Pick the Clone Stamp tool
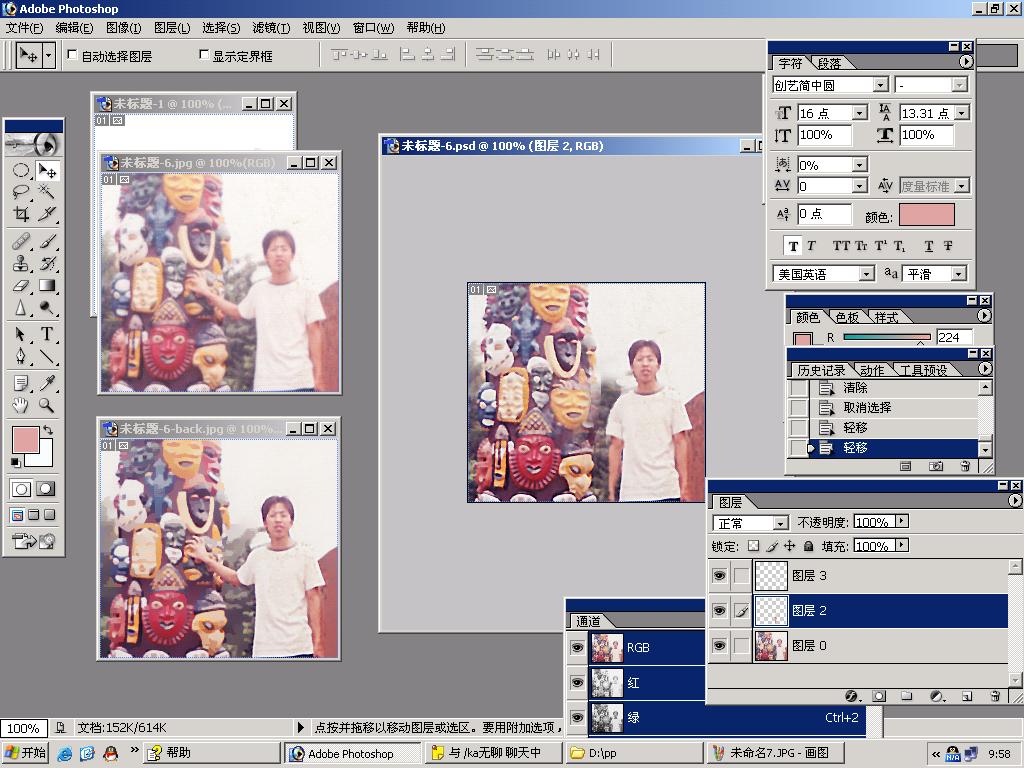Screen dimensions: 1024x768 (20, 264)
